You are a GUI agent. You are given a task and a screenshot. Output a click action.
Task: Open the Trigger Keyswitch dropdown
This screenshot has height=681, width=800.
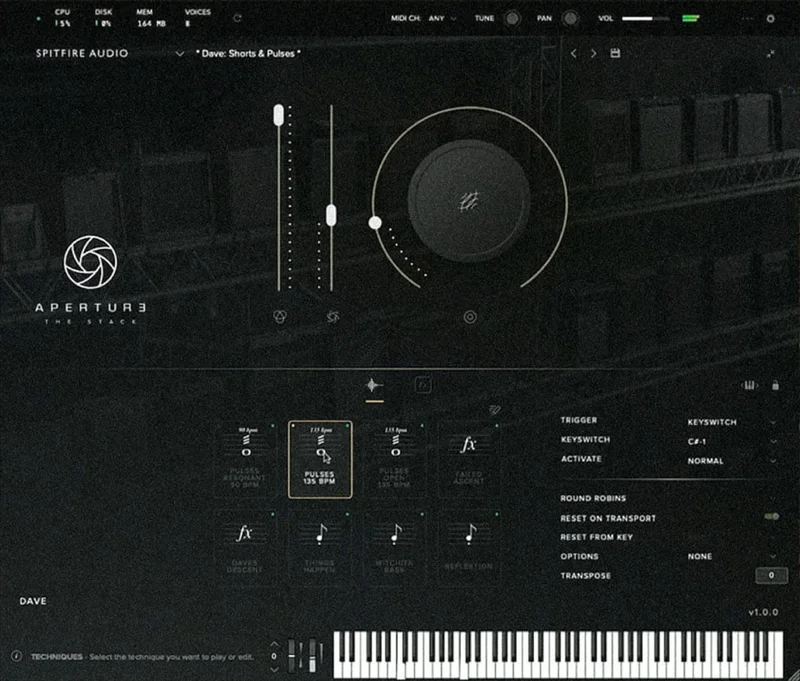[732, 422]
